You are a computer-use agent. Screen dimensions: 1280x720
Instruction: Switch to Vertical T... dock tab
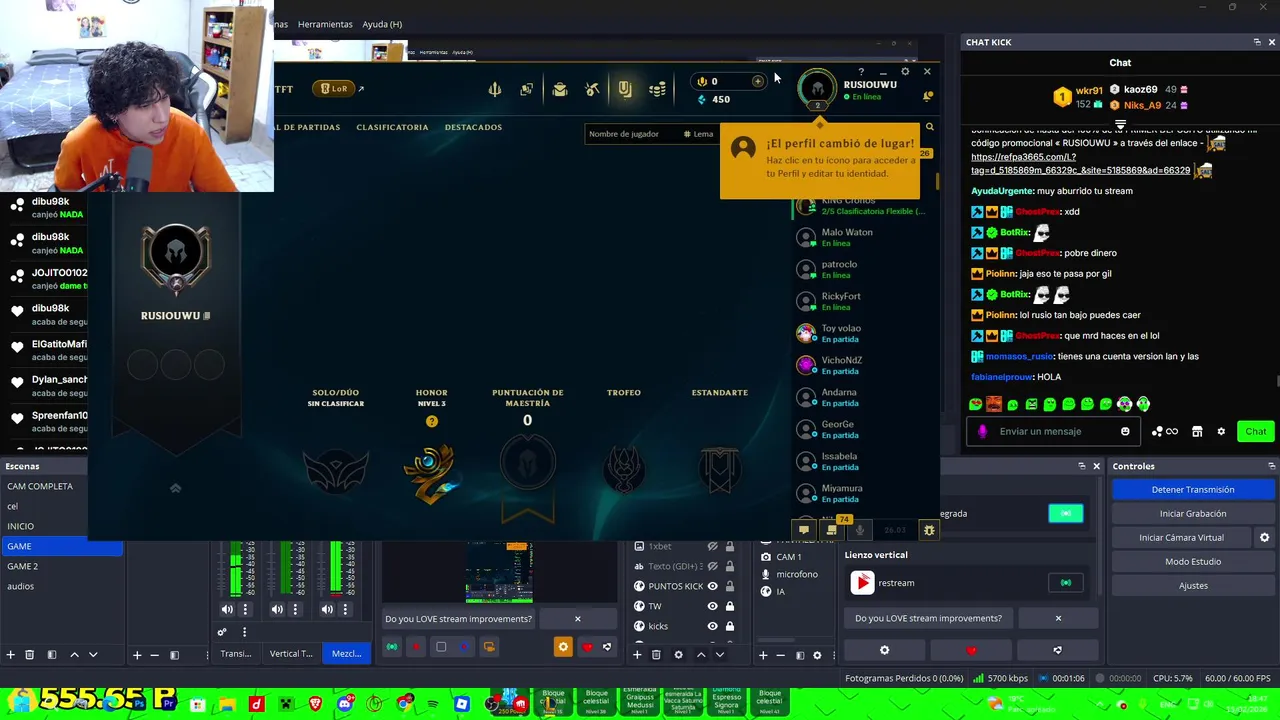tap(291, 653)
